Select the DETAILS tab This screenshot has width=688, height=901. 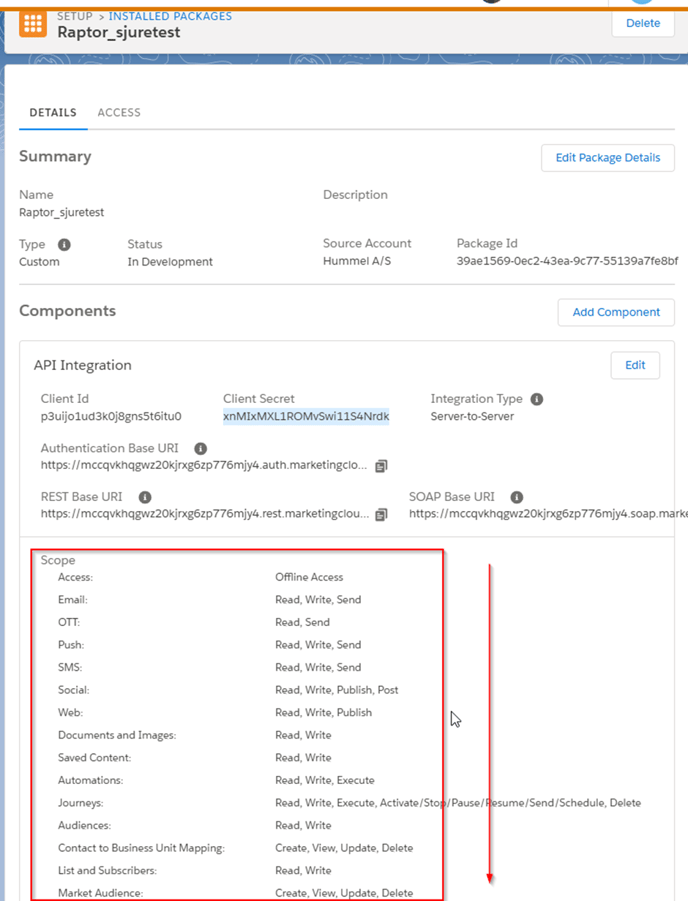(x=53, y=113)
